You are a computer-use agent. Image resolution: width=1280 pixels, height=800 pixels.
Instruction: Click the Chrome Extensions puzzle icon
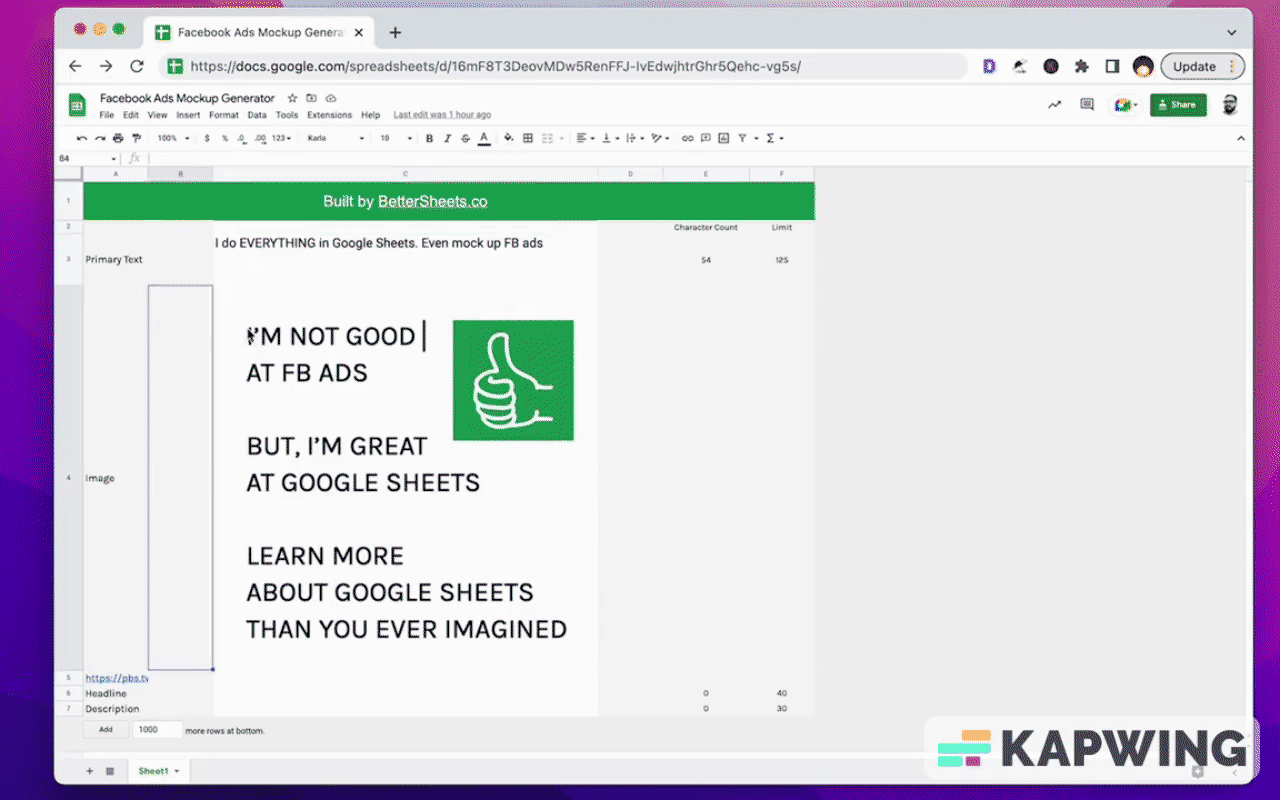1081,66
